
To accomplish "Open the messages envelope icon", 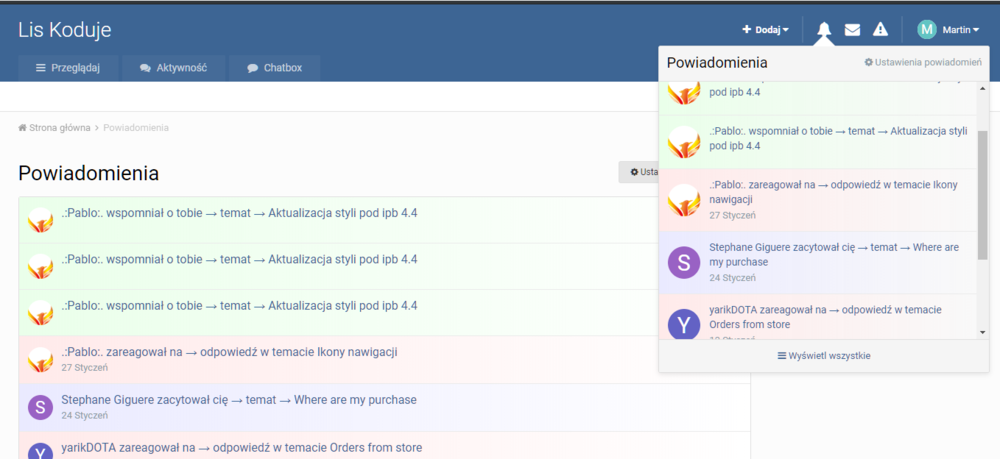I will point(852,30).
